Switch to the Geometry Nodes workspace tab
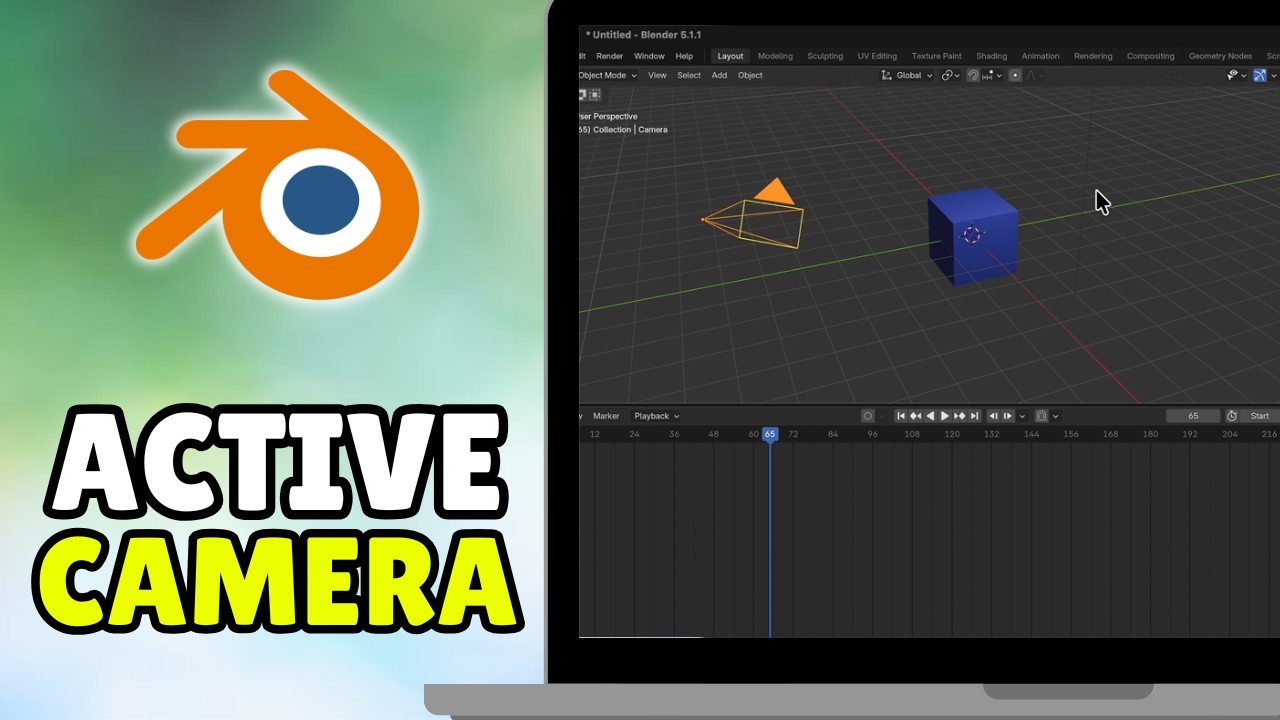The width and height of the screenshot is (1280, 720). click(x=1220, y=56)
